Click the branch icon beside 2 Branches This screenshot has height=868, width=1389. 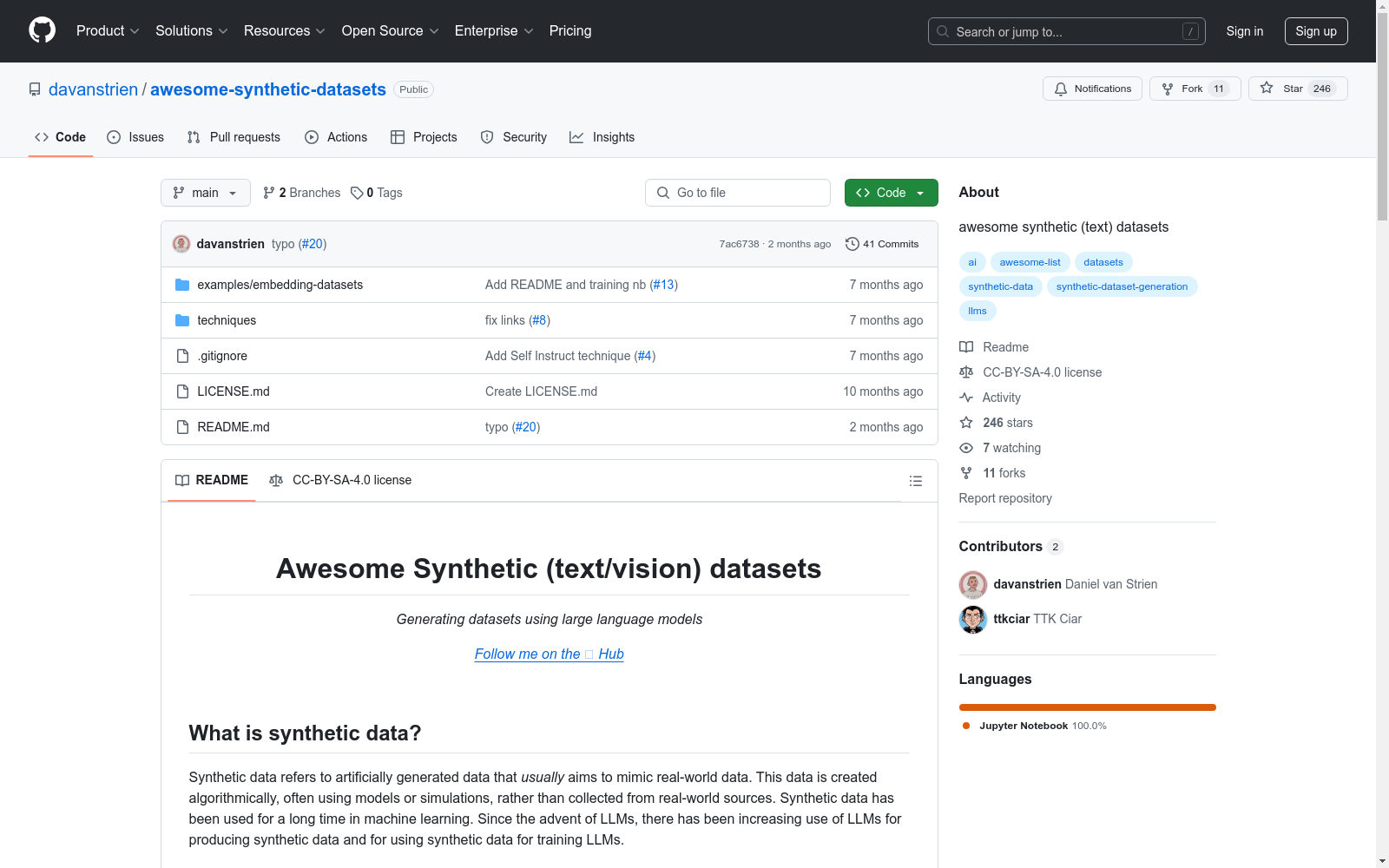pyautogui.click(x=269, y=193)
